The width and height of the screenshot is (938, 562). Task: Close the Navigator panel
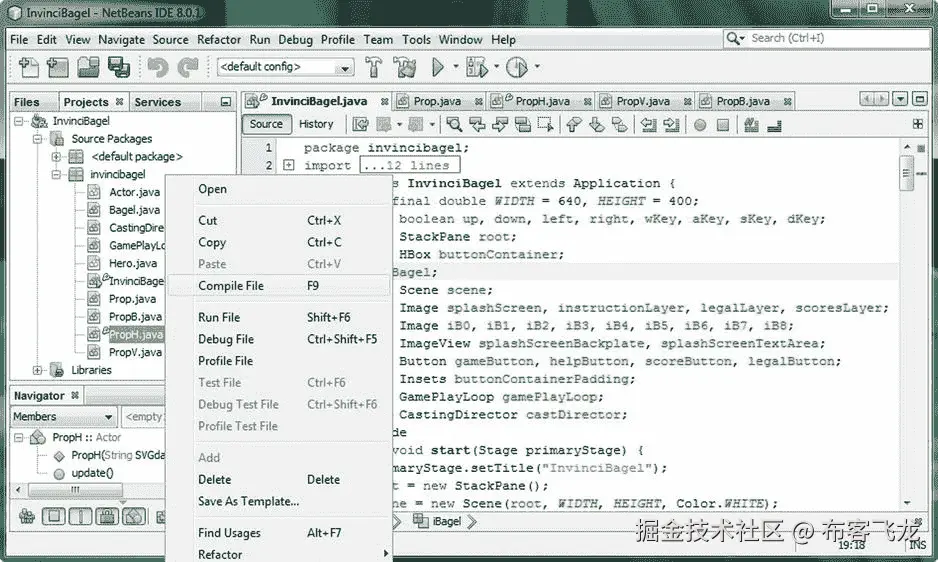pyautogui.click(x=75, y=395)
